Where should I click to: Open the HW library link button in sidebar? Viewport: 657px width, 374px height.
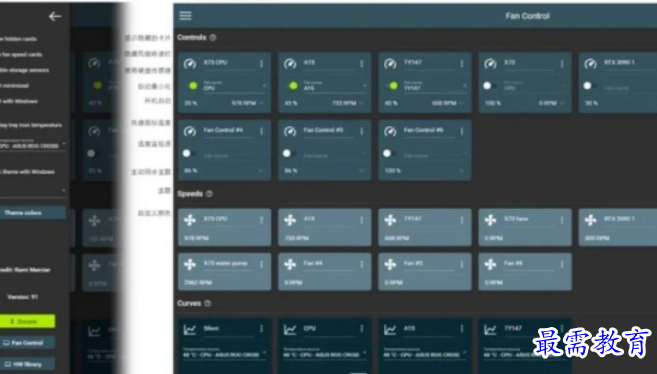tap(27, 364)
